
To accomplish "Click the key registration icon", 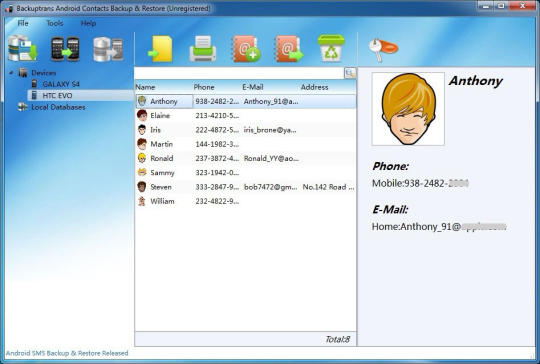I will coord(383,50).
